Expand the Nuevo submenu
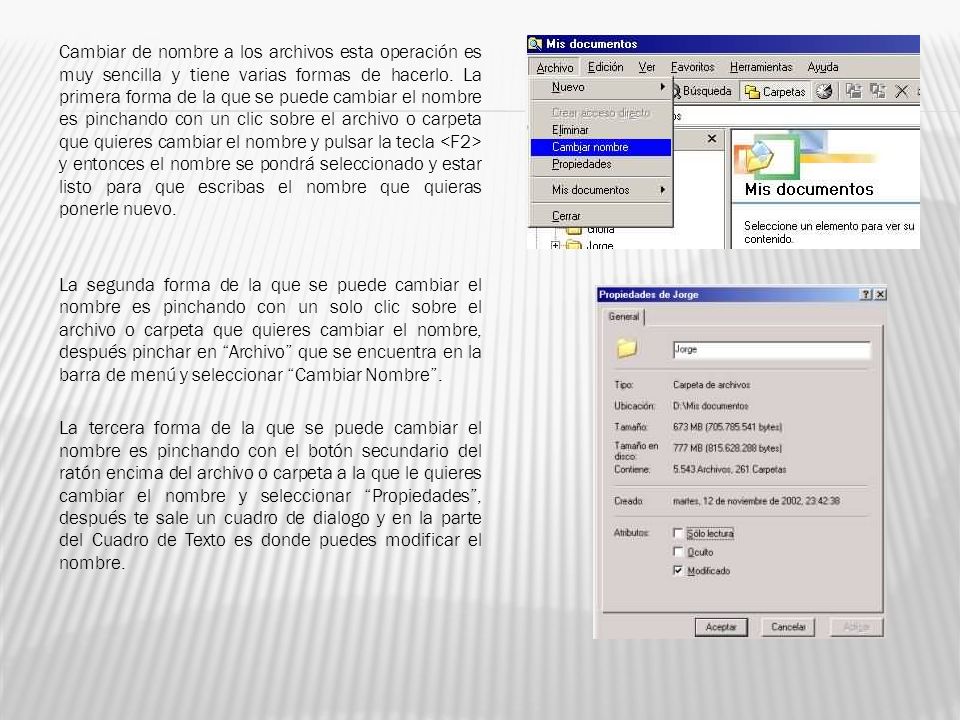 click(x=601, y=87)
